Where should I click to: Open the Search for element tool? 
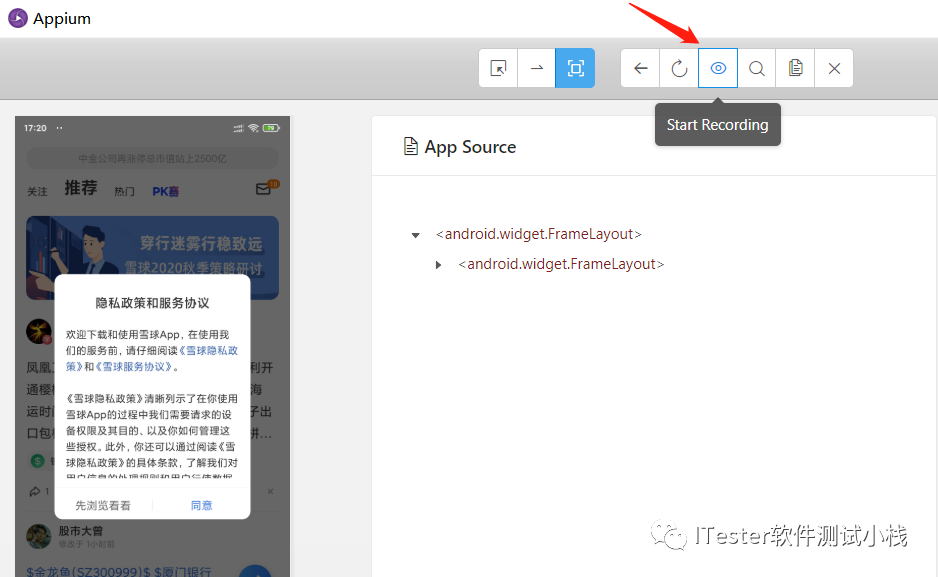click(757, 68)
